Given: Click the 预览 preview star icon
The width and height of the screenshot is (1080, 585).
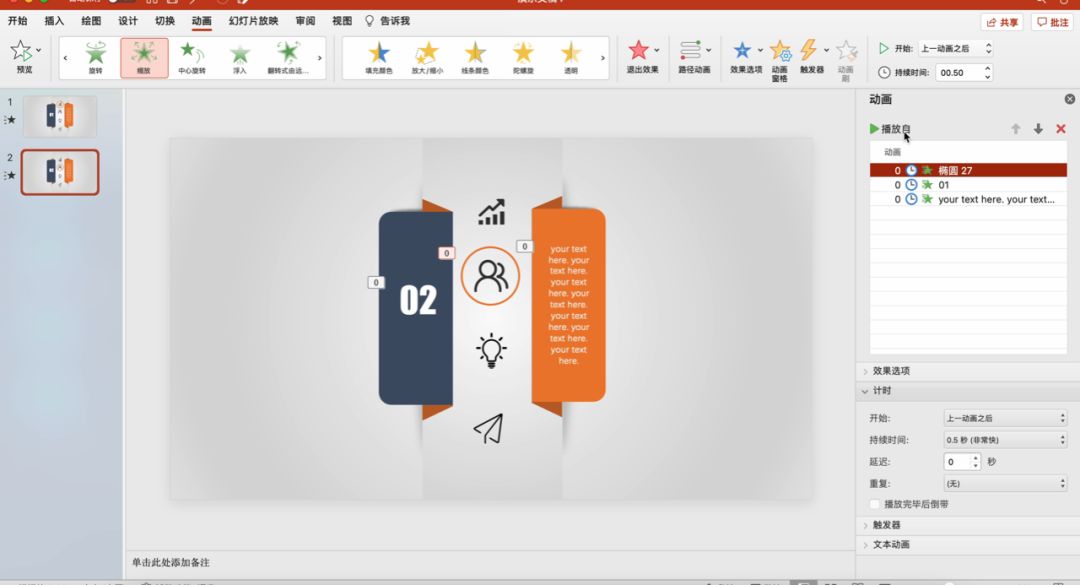Looking at the screenshot, I should 21,51.
